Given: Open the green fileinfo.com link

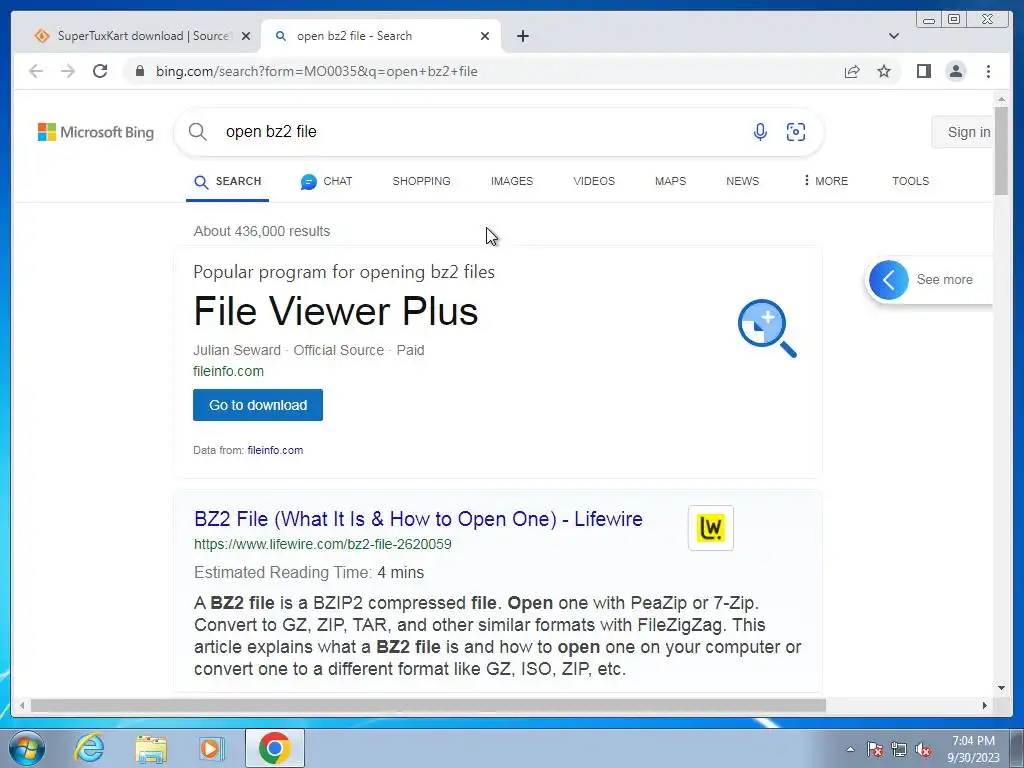Looking at the screenshot, I should click(x=229, y=371).
